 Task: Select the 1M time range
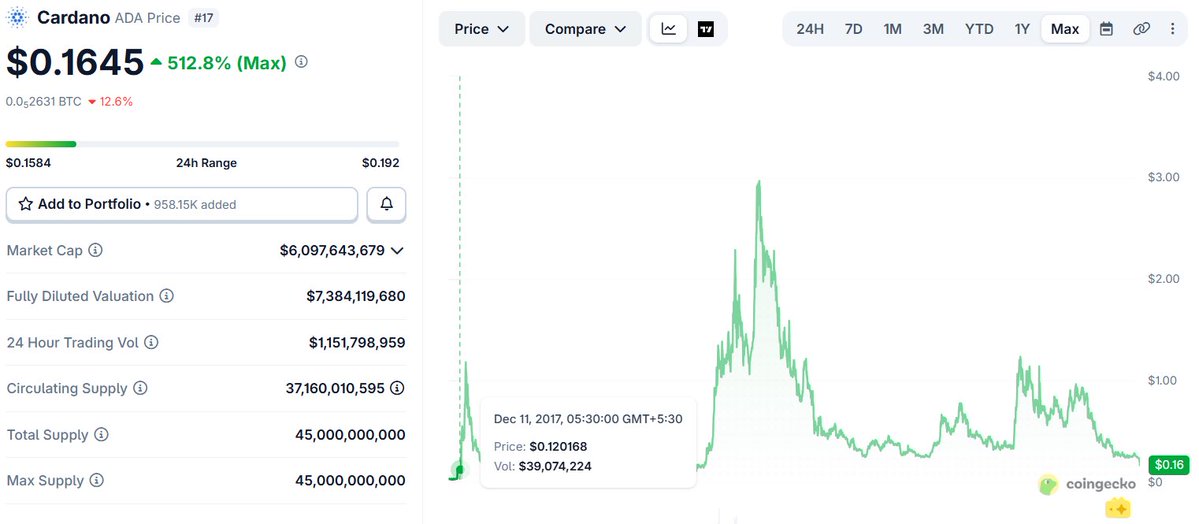coord(892,29)
